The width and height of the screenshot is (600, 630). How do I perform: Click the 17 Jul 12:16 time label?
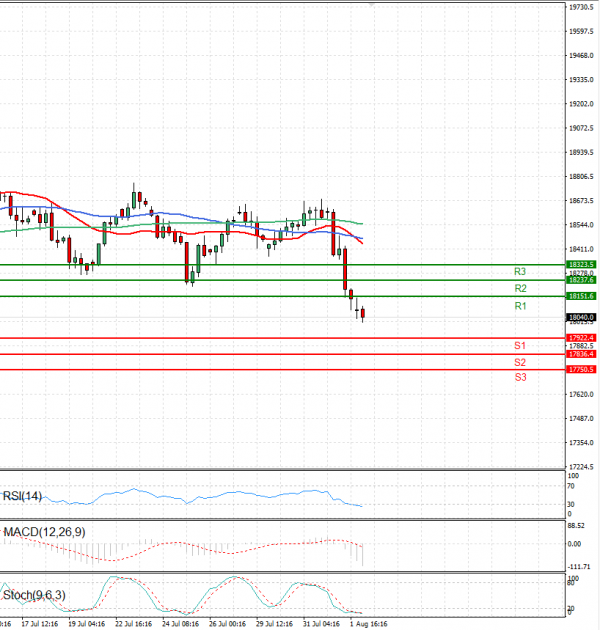pos(39,624)
